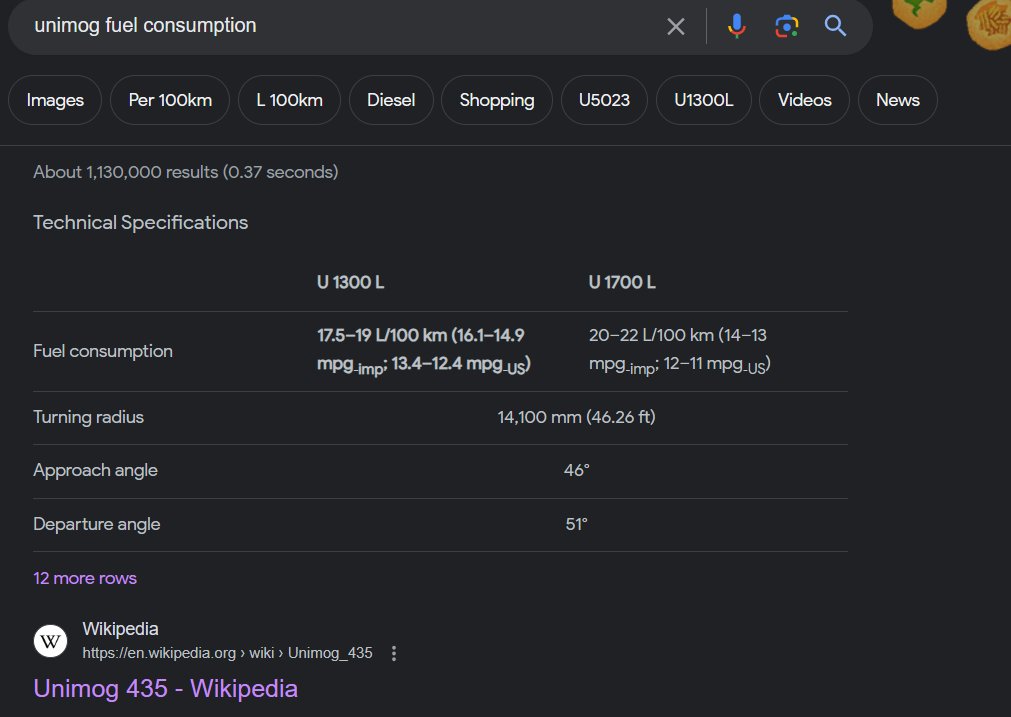The width and height of the screenshot is (1011, 717).
Task: Click the 'U 1300 L' column header
Action: [351, 282]
